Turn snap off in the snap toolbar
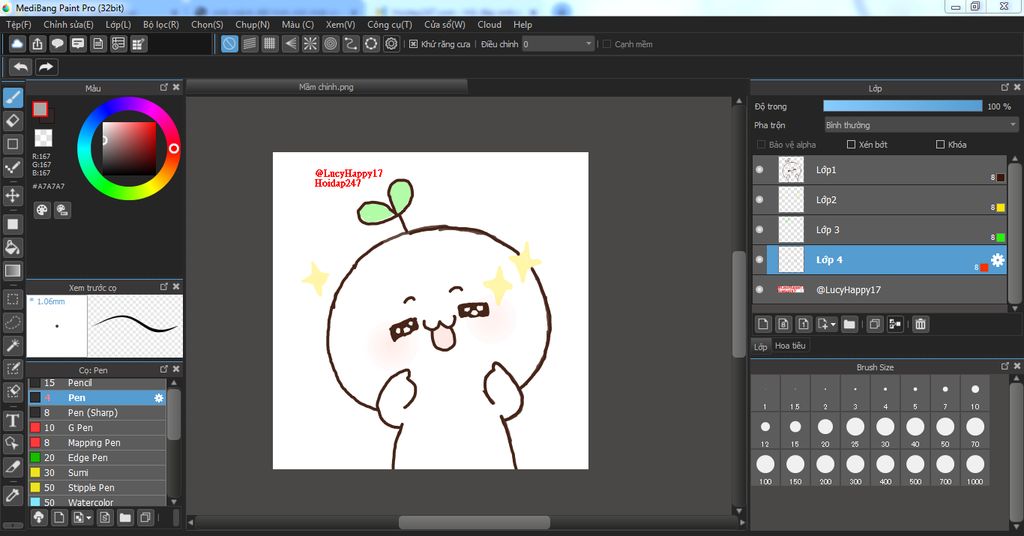 coord(229,44)
